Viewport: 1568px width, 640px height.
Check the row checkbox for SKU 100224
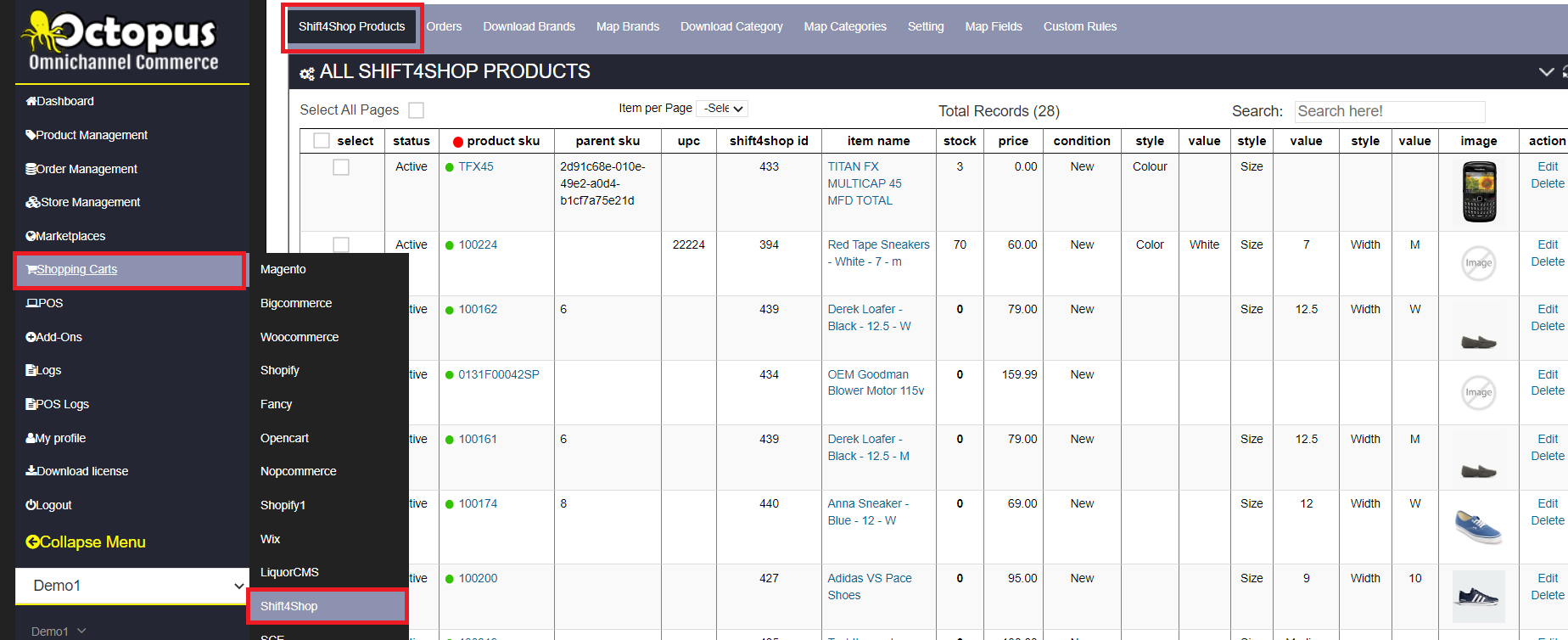coord(341,244)
